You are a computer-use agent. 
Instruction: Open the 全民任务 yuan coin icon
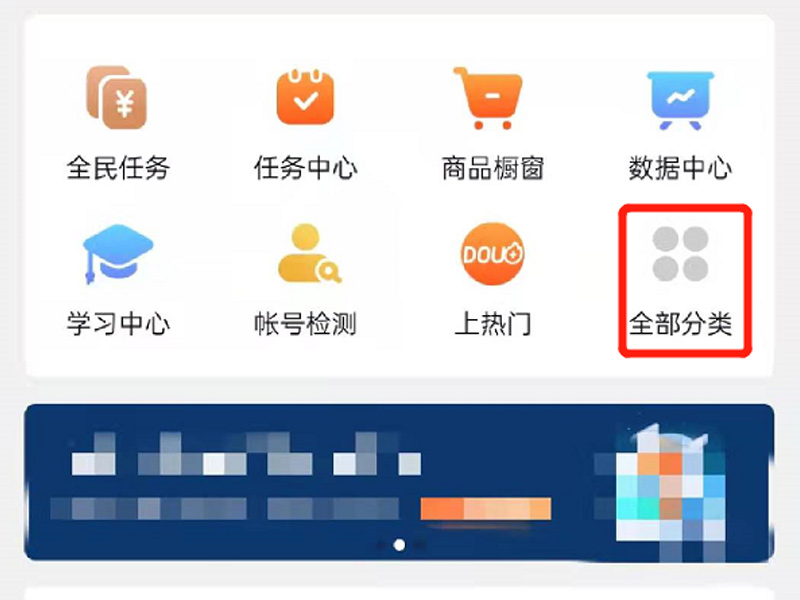tap(117, 97)
